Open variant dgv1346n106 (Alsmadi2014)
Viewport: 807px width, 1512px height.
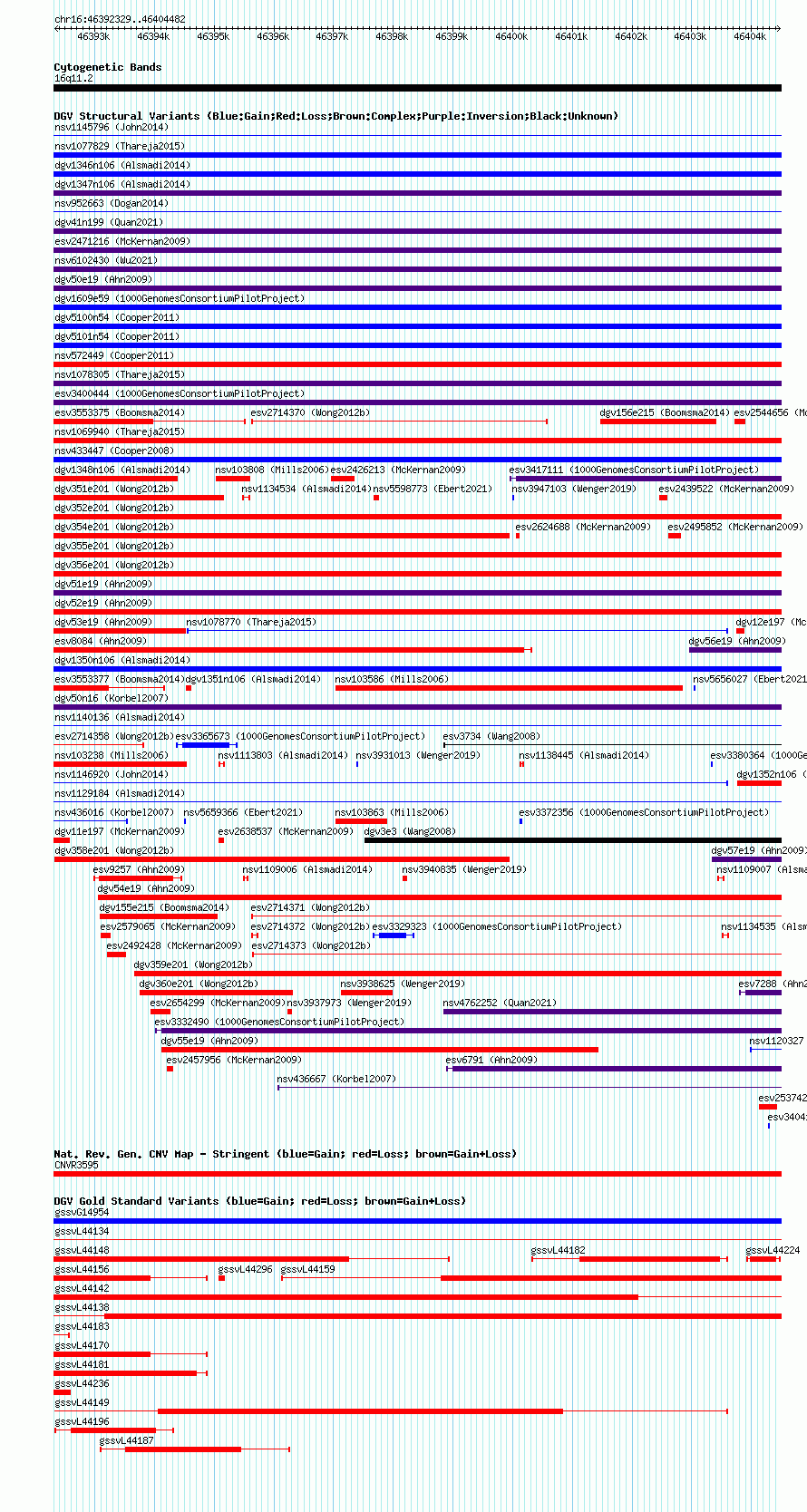click(122, 165)
